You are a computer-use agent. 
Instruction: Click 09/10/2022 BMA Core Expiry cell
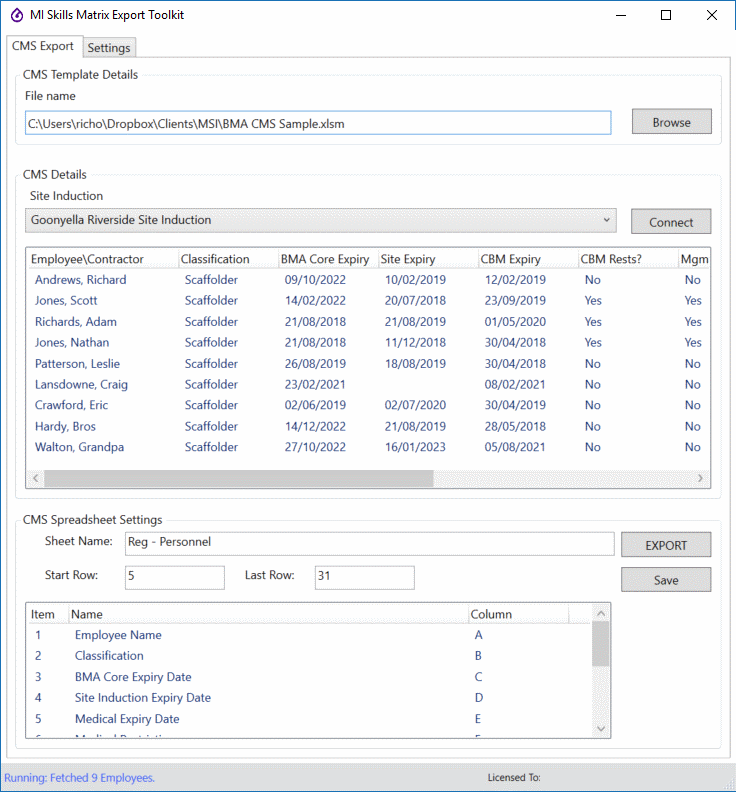[315, 280]
